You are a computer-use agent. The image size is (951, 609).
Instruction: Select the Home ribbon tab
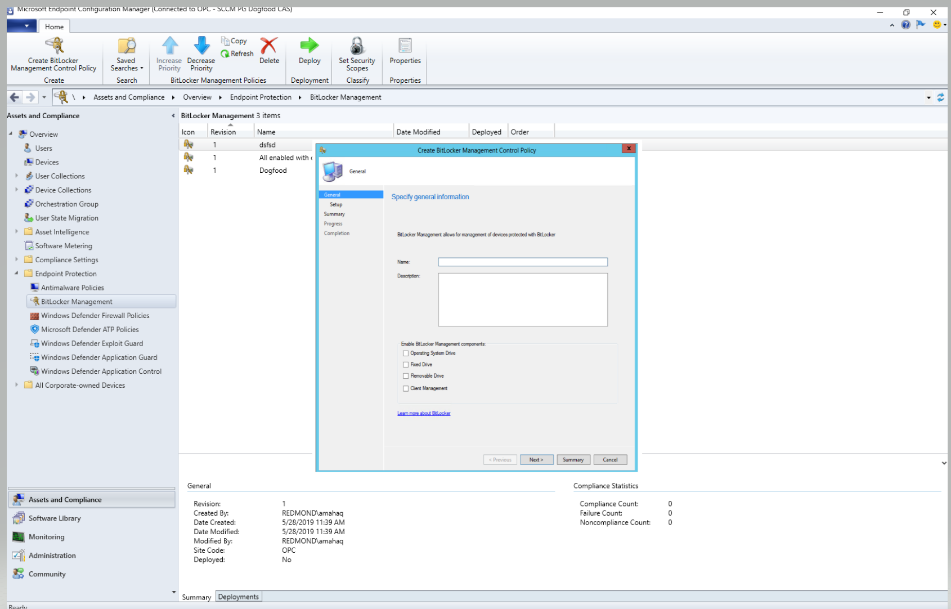[x=54, y=27]
